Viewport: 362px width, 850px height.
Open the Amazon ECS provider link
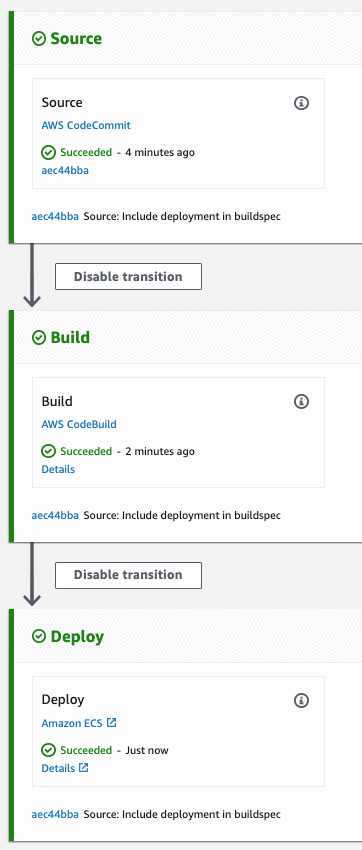click(72, 723)
